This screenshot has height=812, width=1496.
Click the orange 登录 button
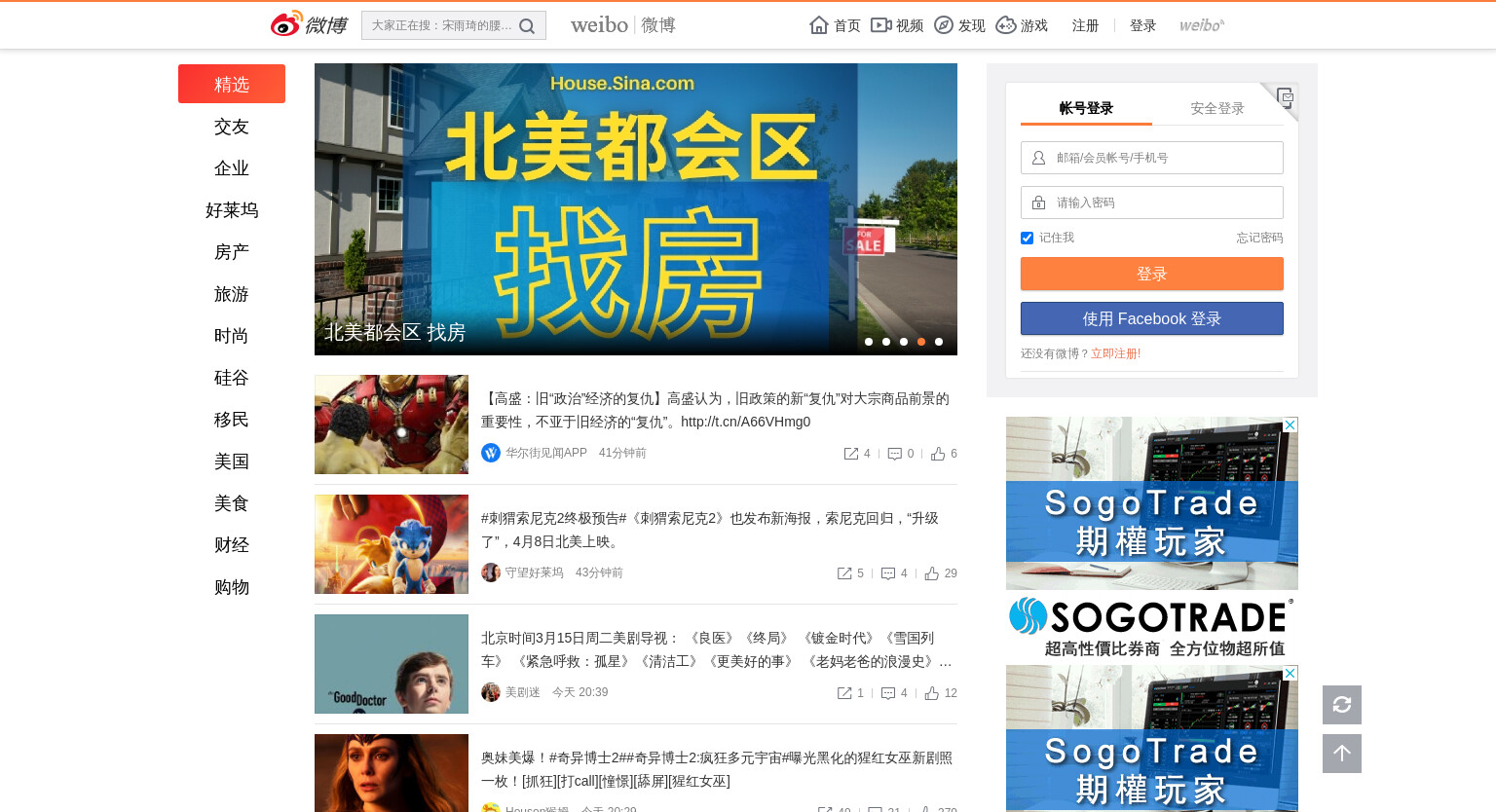tap(1152, 274)
